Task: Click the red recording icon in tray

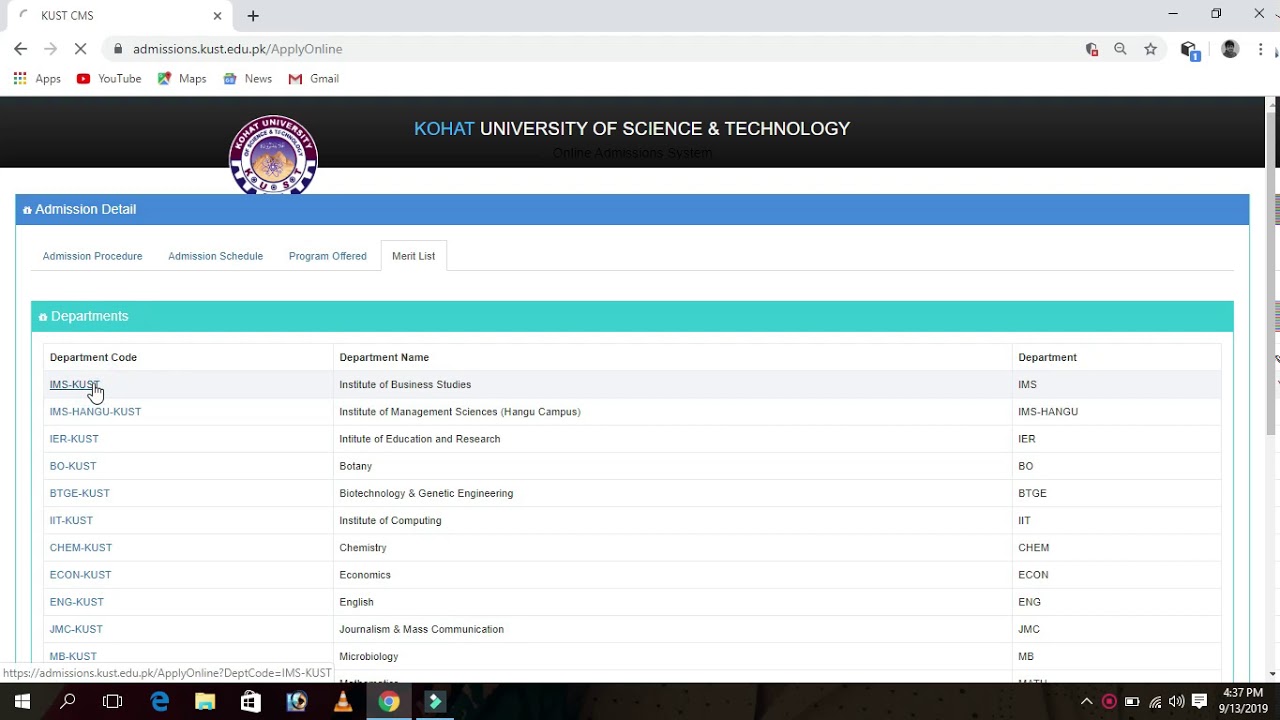Action: pos(1109,702)
